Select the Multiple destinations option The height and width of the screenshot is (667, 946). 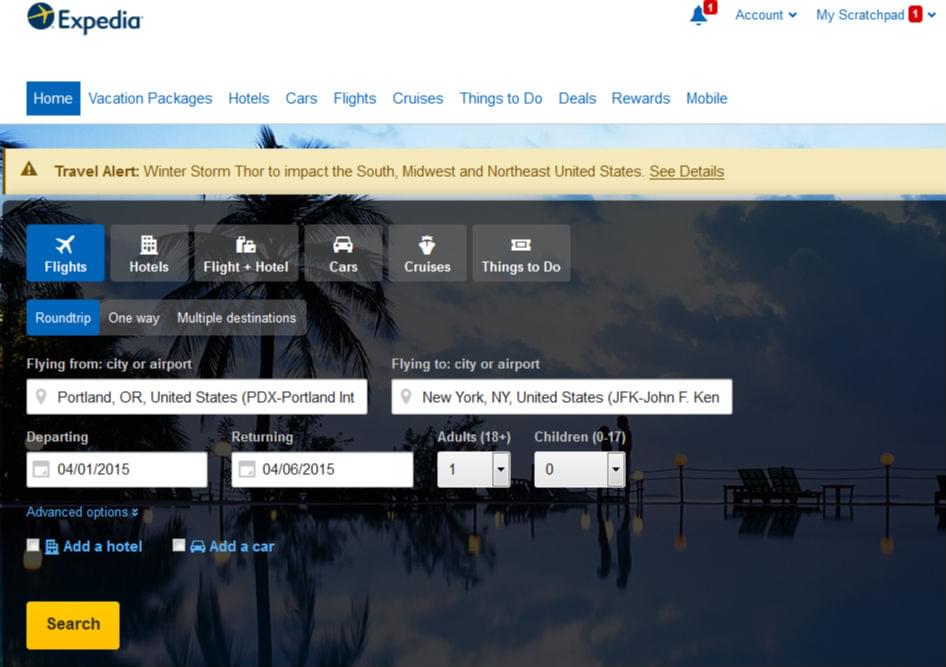pyautogui.click(x=236, y=317)
